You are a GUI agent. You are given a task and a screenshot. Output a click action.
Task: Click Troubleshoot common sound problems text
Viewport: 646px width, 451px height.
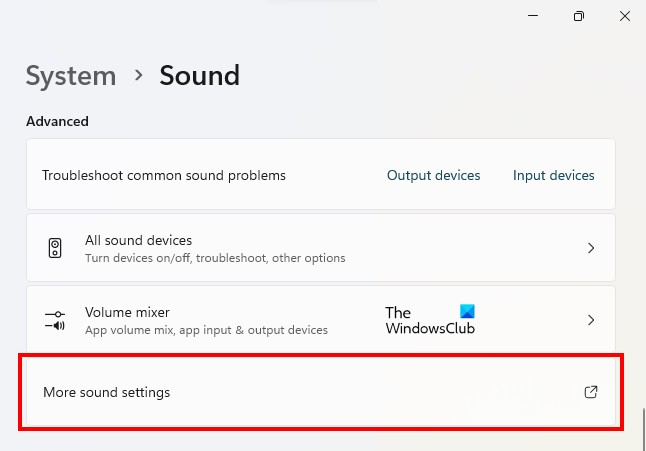(163, 175)
